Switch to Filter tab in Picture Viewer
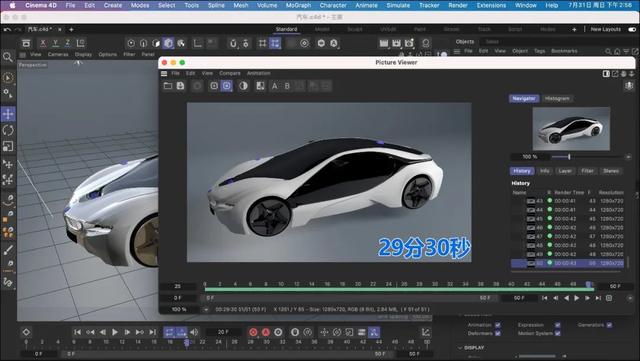Screen dimensions: 640x361 point(587,171)
